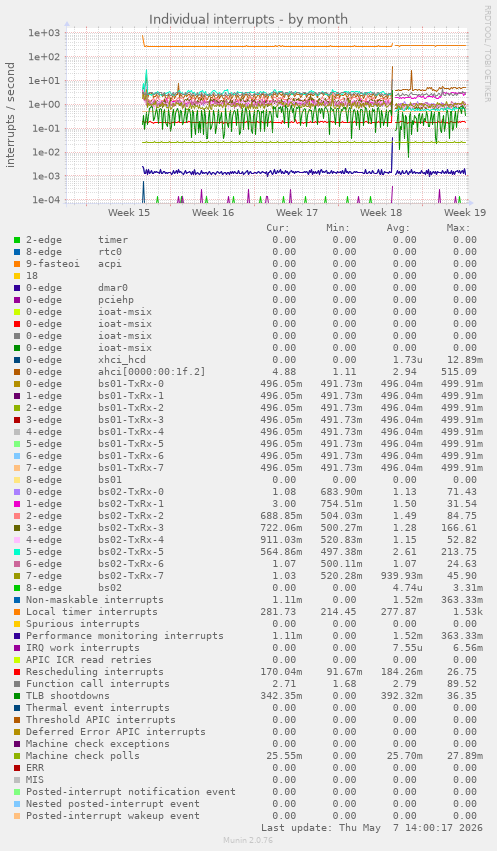Select the Machine check polls legend entry
Image resolution: width=497 pixels, height=851 pixels.
point(83,755)
